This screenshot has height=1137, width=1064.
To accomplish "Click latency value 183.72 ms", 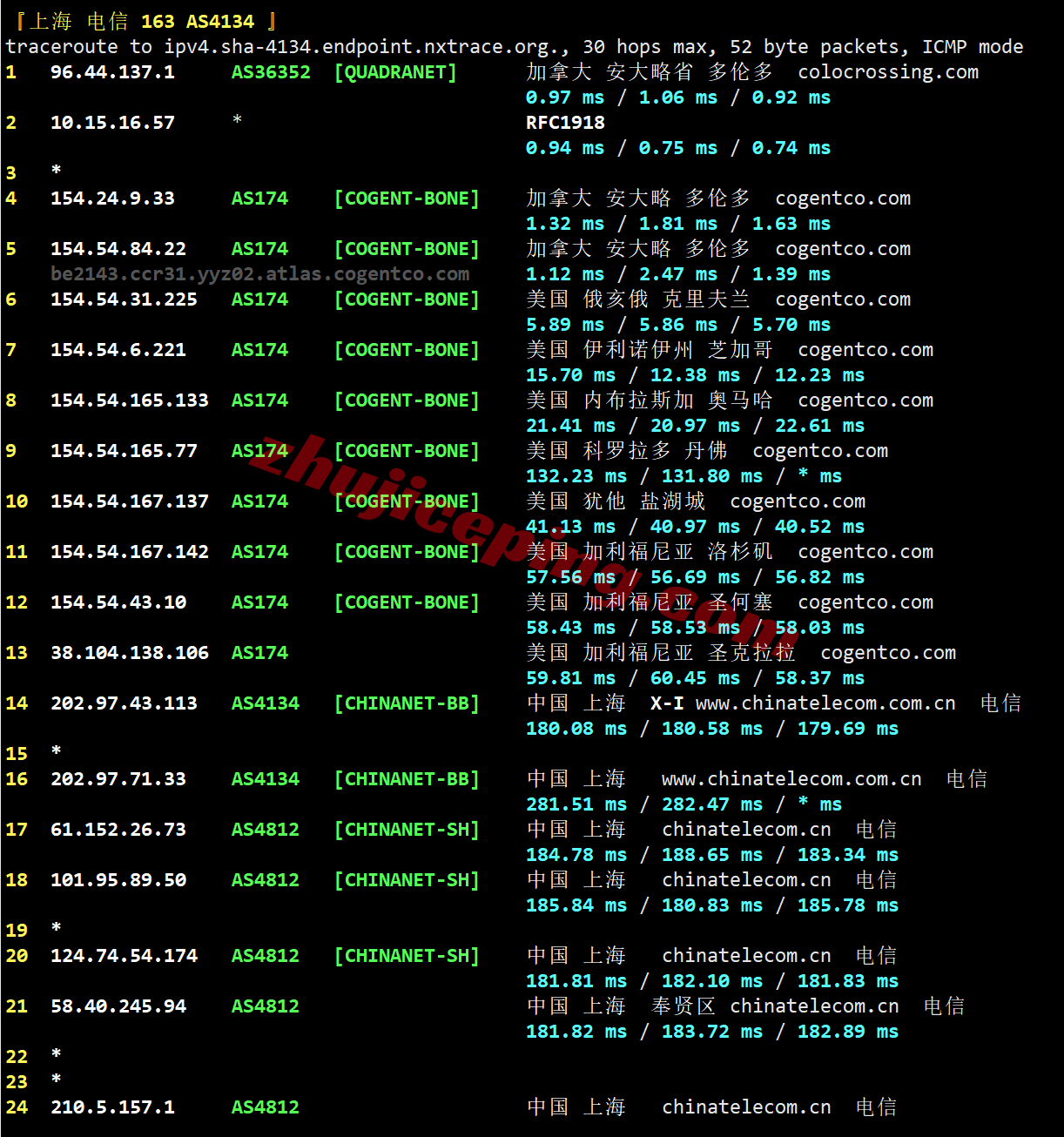I will [712, 1032].
